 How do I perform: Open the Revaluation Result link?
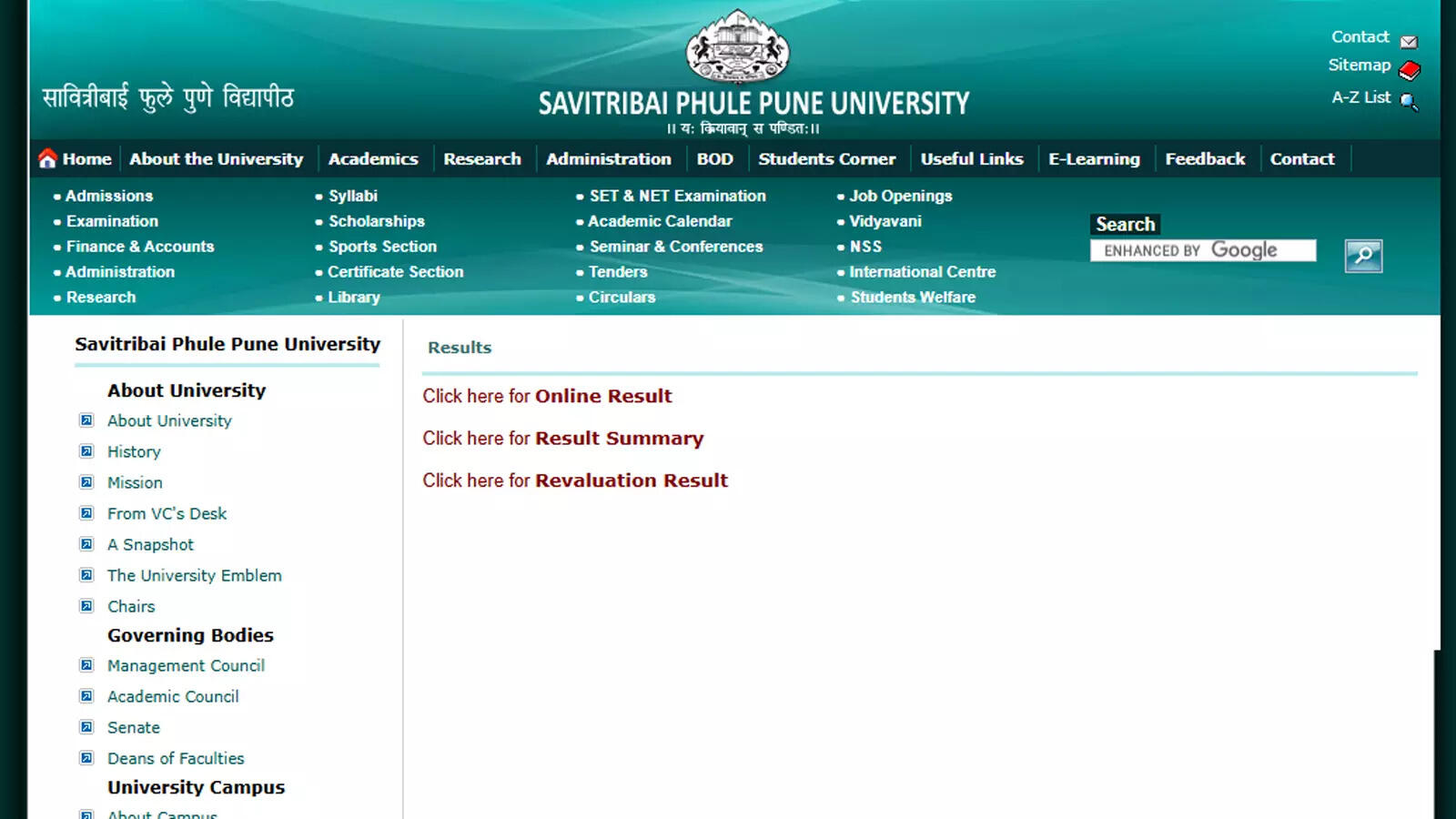tap(632, 480)
